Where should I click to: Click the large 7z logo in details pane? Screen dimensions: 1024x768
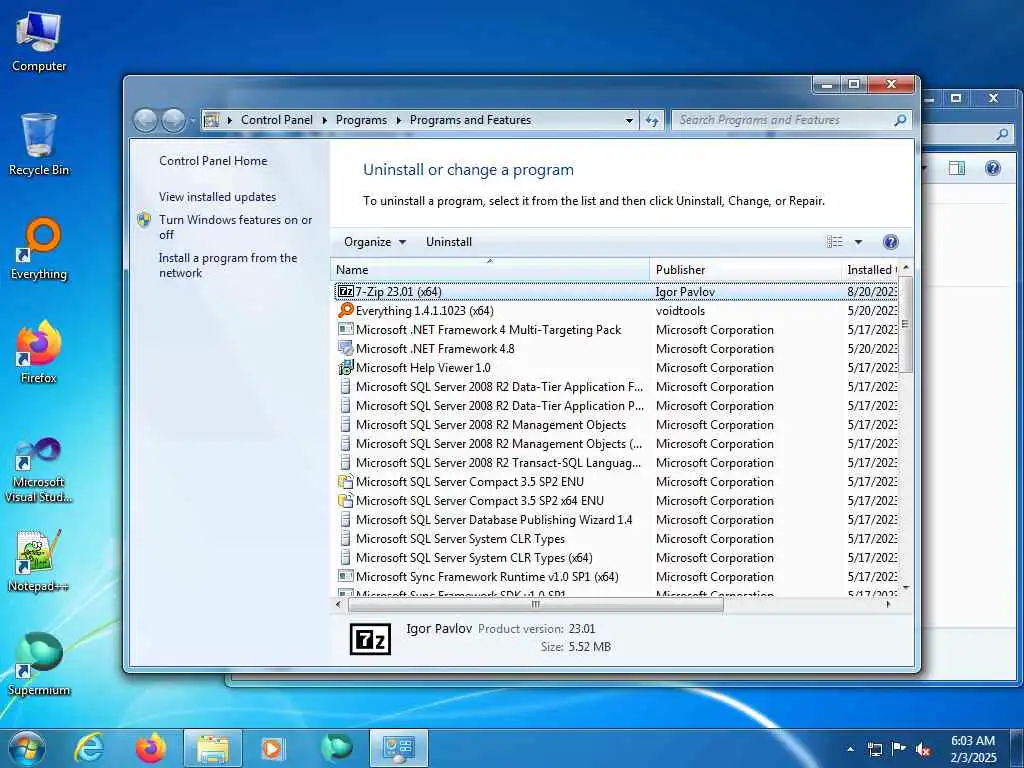pos(370,639)
